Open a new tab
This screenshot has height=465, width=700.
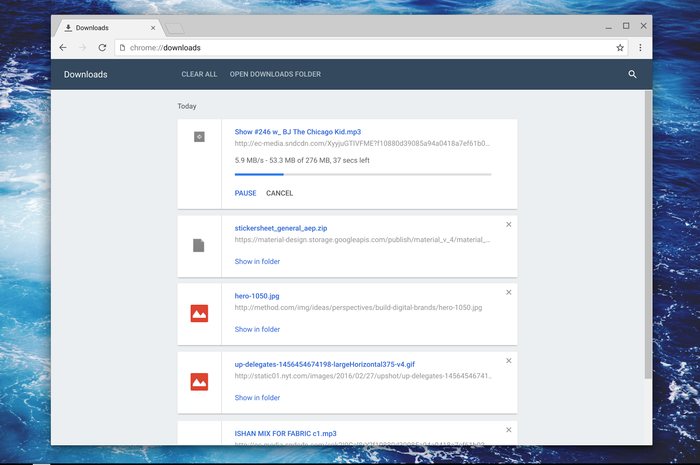pyautogui.click(x=173, y=28)
